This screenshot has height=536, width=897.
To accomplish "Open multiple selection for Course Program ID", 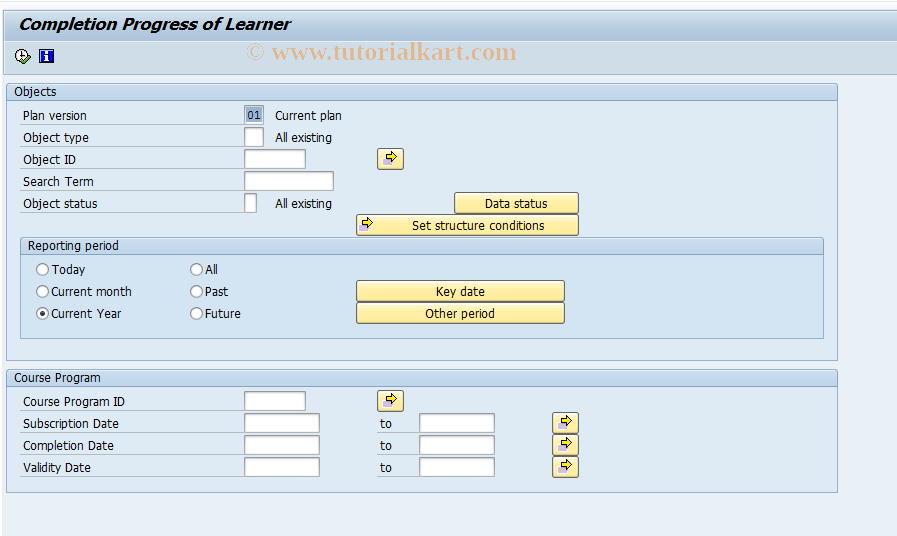I will [x=390, y=400].
